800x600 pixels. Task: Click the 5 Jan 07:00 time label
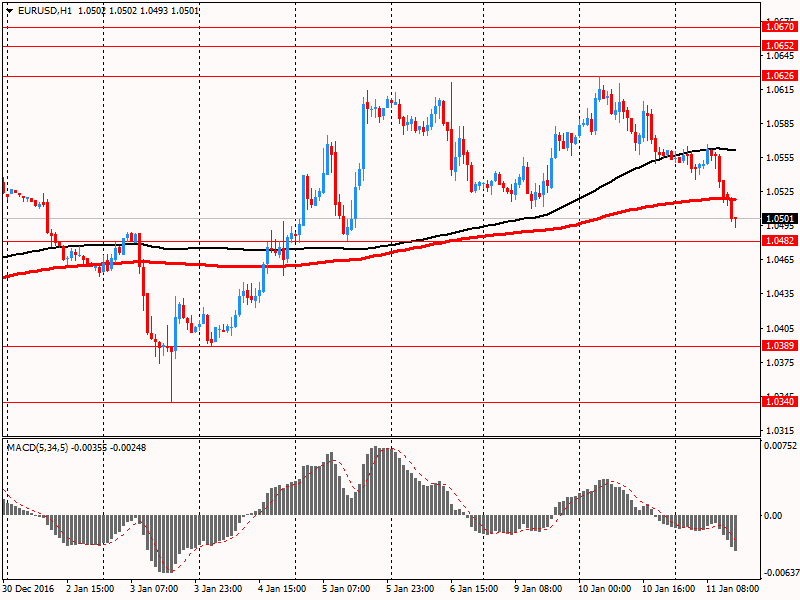pyautogui.click(x=346, y=588)
